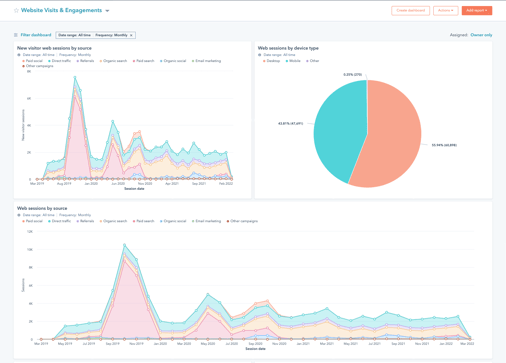This screenshot has width=506, height=363.
Task: Click the Create dashboard button
Action: coord(410,11)
